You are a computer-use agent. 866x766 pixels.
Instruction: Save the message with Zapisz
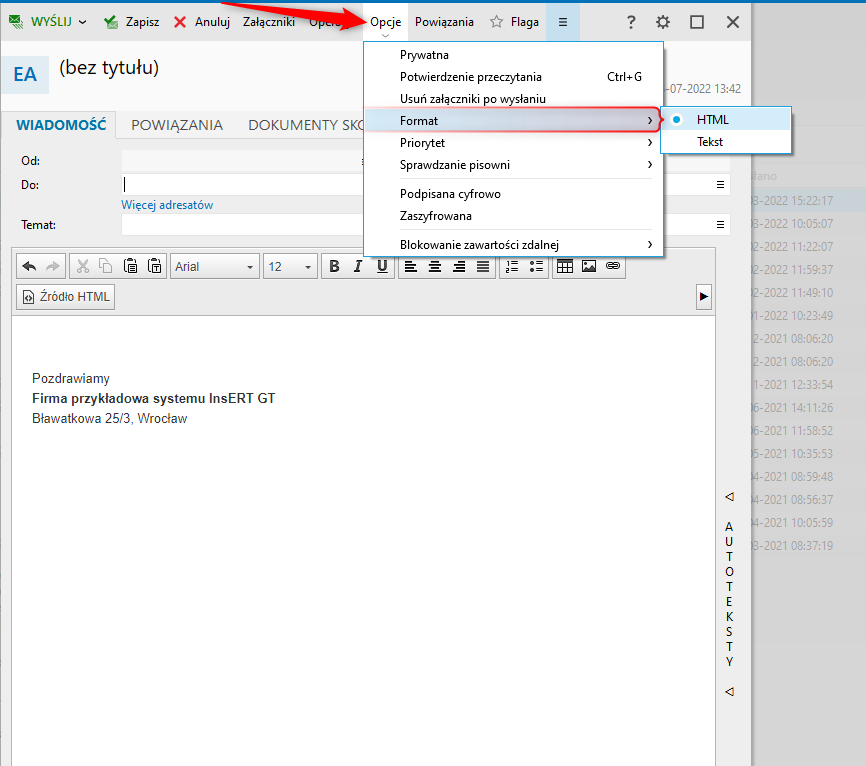(131, 22)
